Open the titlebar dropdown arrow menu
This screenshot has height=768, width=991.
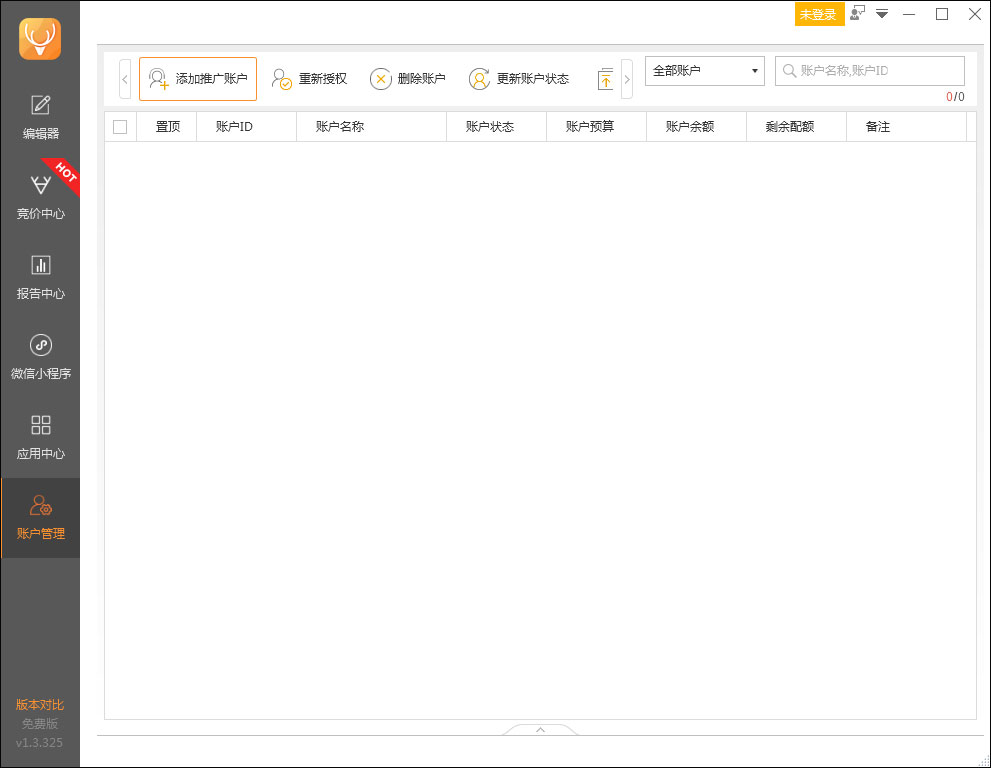point(881,14)
